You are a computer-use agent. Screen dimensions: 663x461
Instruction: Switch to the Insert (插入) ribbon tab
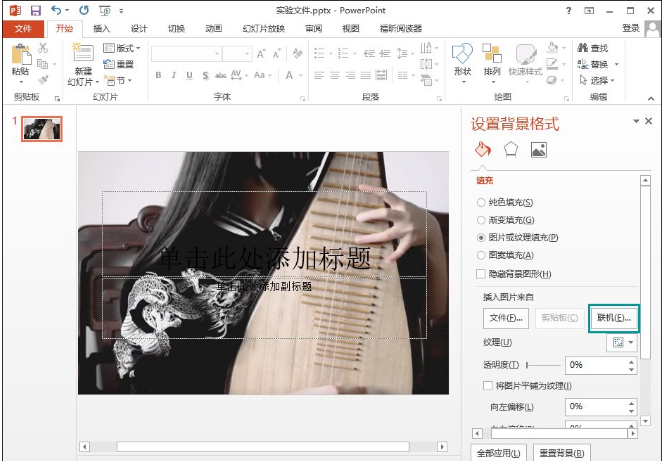pos(102,29)
